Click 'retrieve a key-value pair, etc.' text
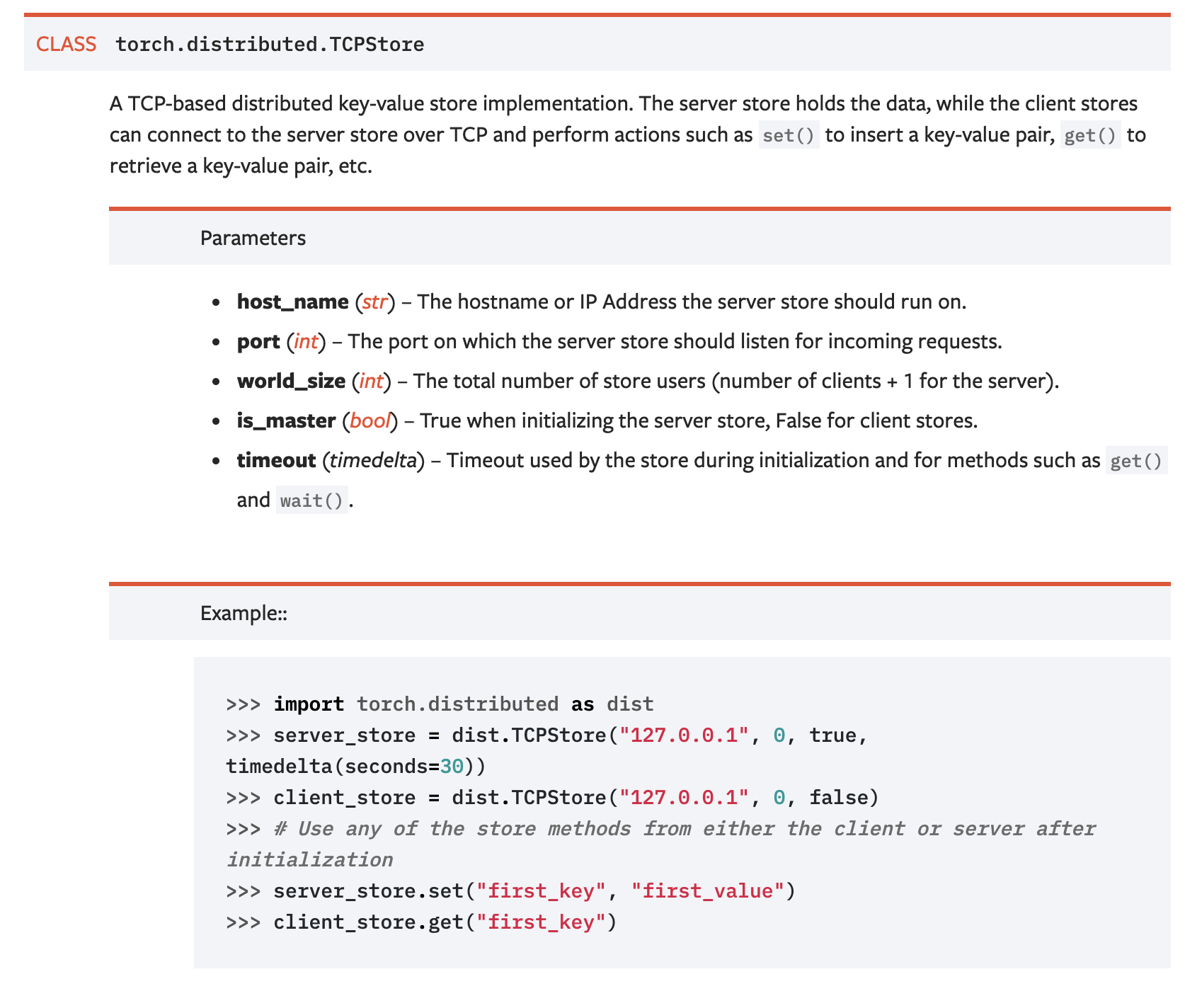Image resolution: width=1185 pixels, height=1008 pixels. [241, 166]
